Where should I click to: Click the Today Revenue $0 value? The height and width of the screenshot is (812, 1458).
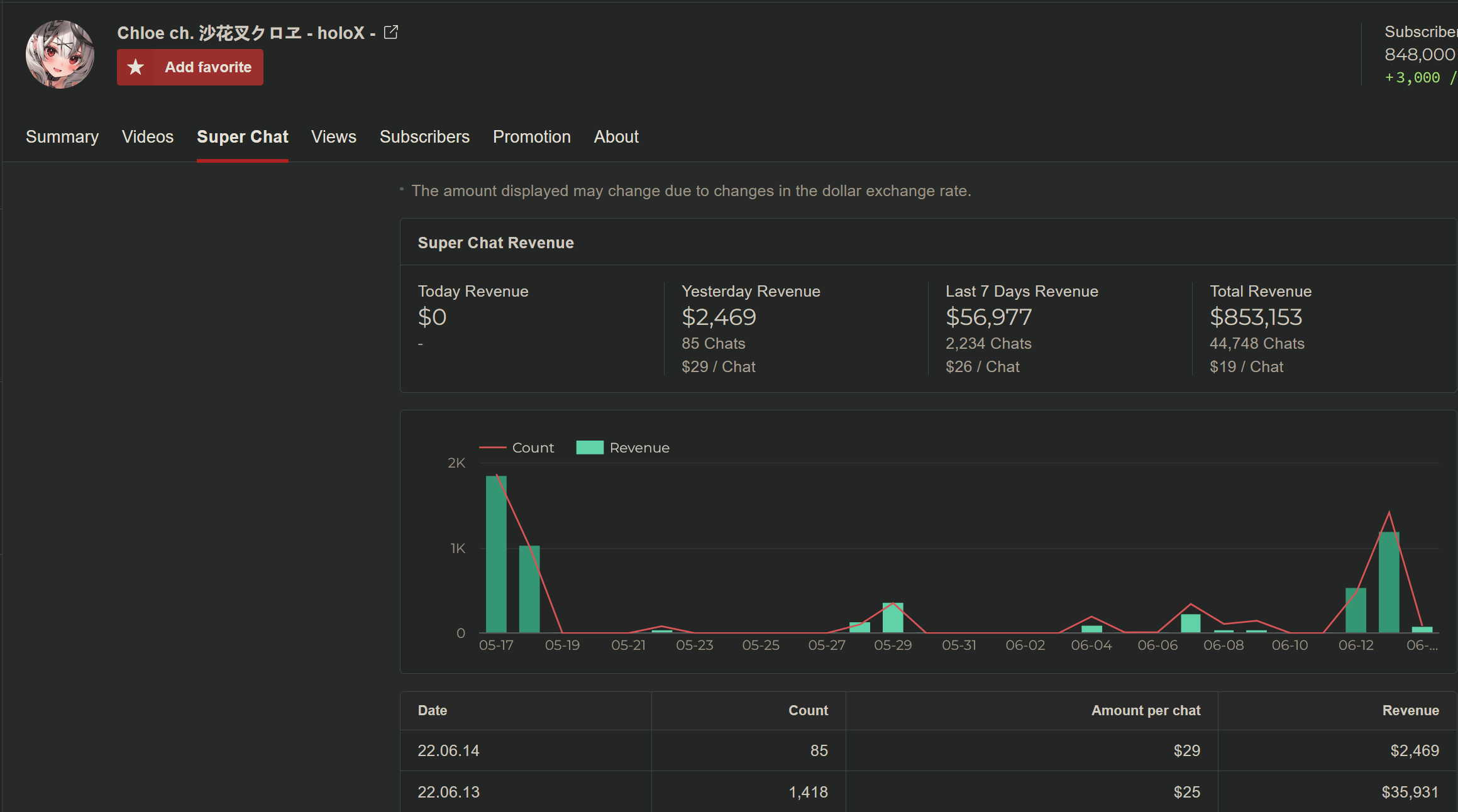(x=433, y=317)
